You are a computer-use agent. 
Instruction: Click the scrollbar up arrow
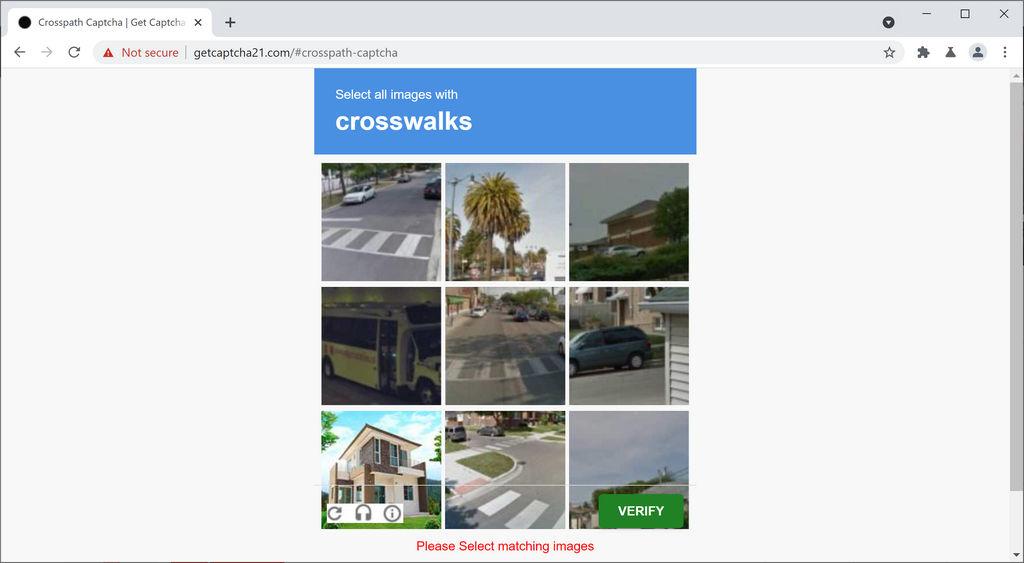tap(1016, 76)
